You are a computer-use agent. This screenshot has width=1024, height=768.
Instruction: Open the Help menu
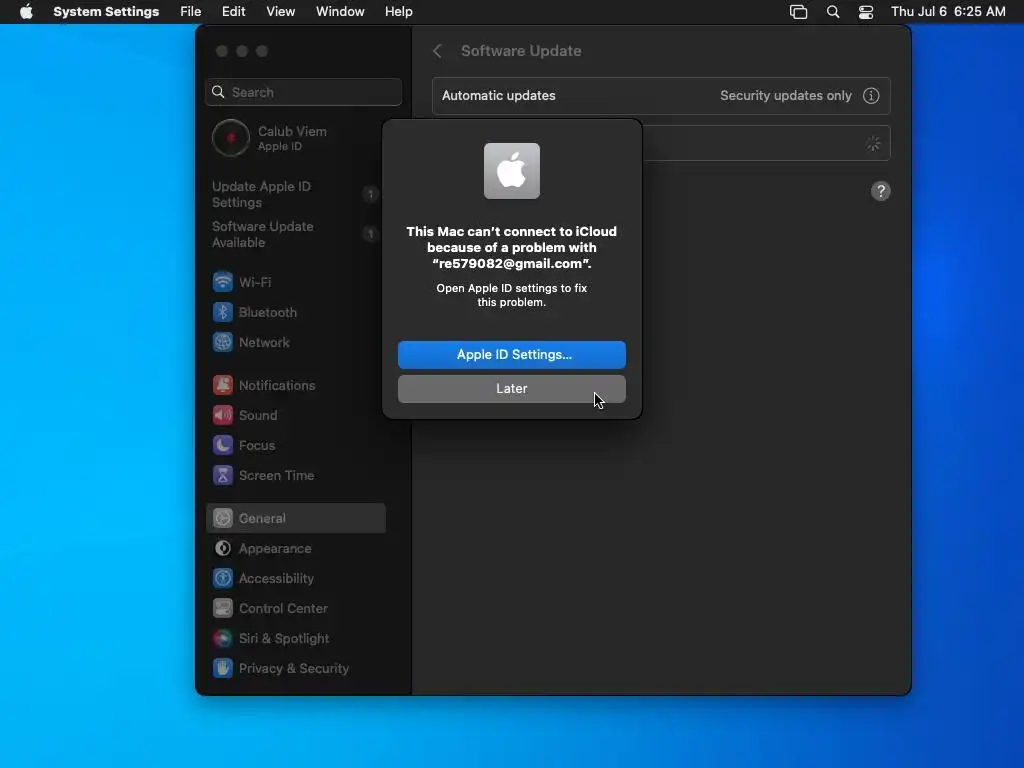coord(398,12)
